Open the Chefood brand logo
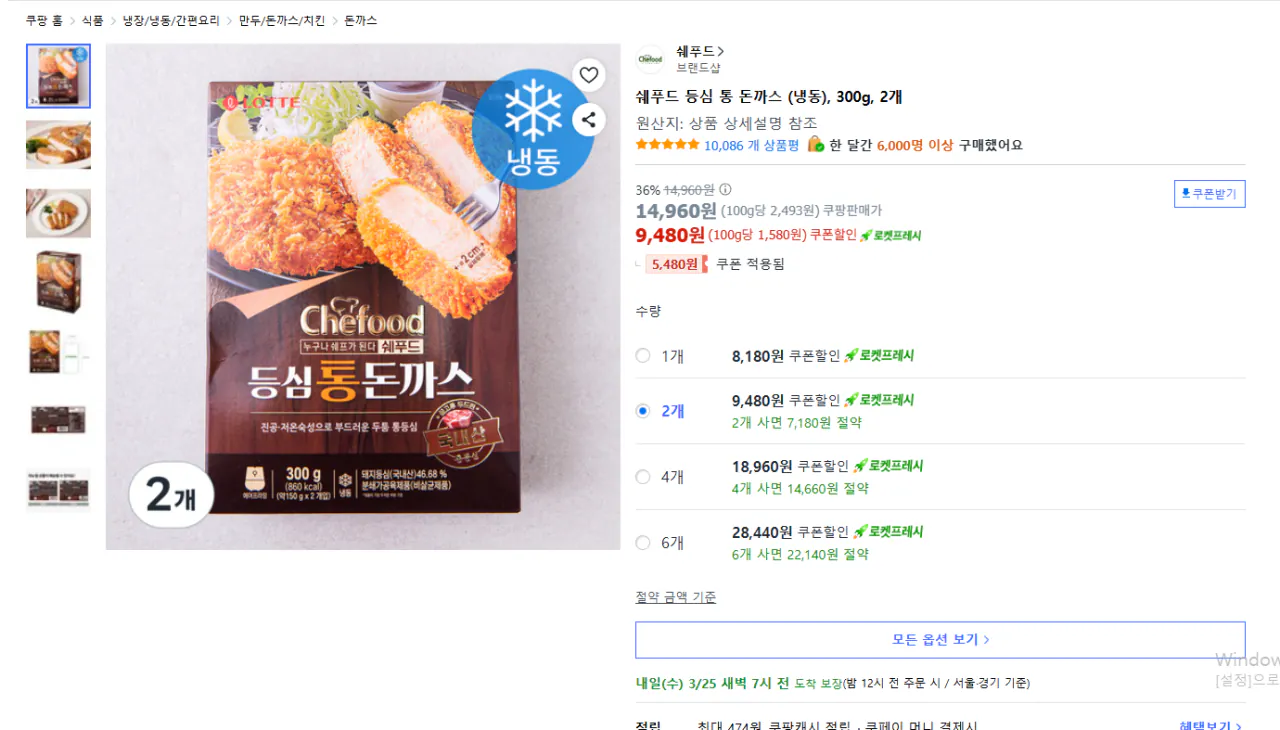 650,60
